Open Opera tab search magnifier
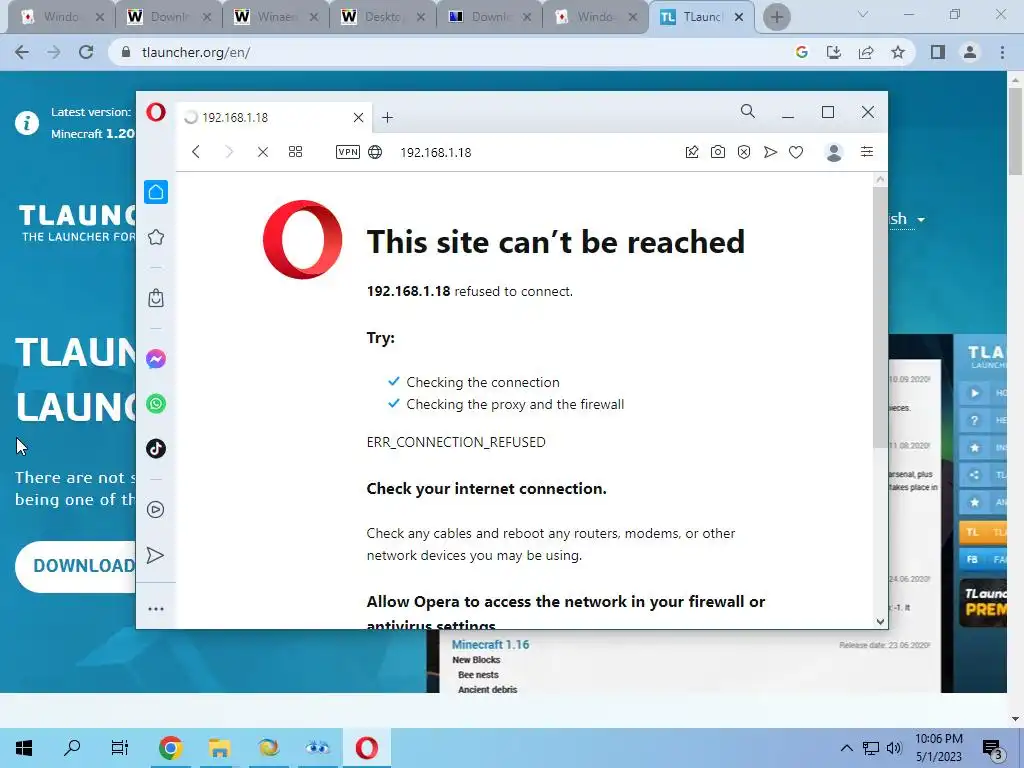 (x=748, y=112)
